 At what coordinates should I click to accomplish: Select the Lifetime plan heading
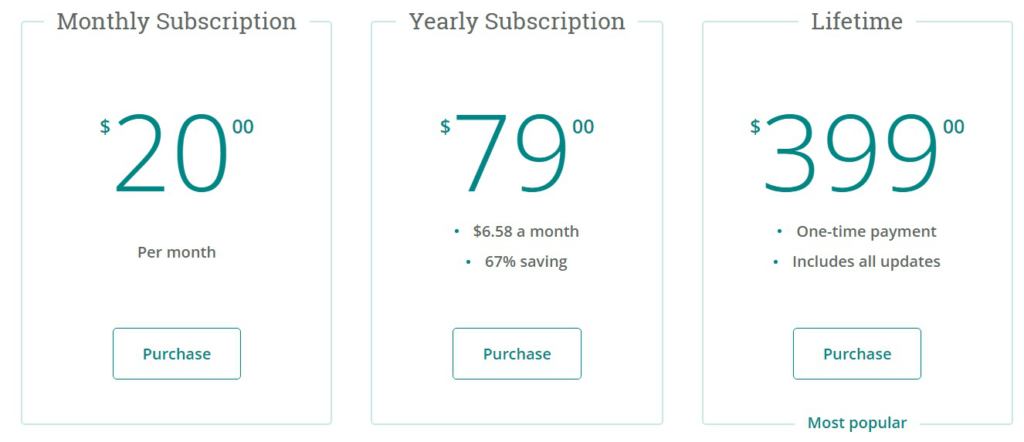tap(857, 22)
